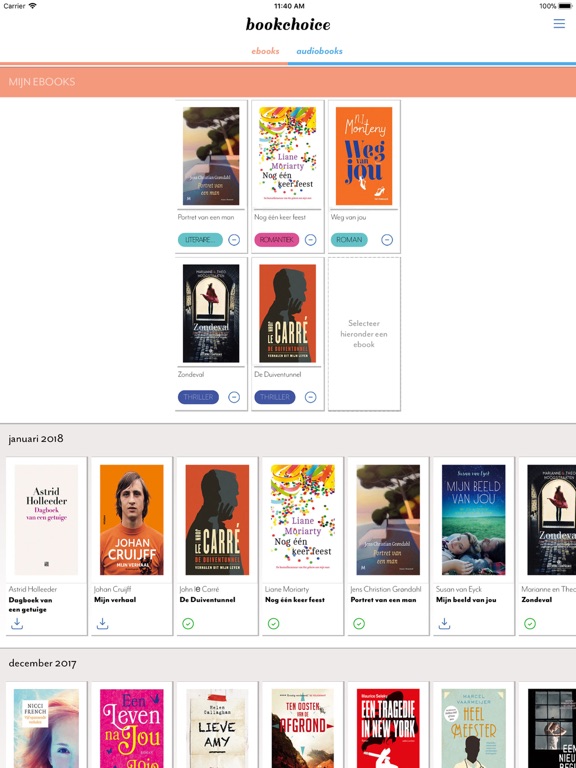
Task: Tap the bookchoice logo
Action: click(x=288, y=24)
